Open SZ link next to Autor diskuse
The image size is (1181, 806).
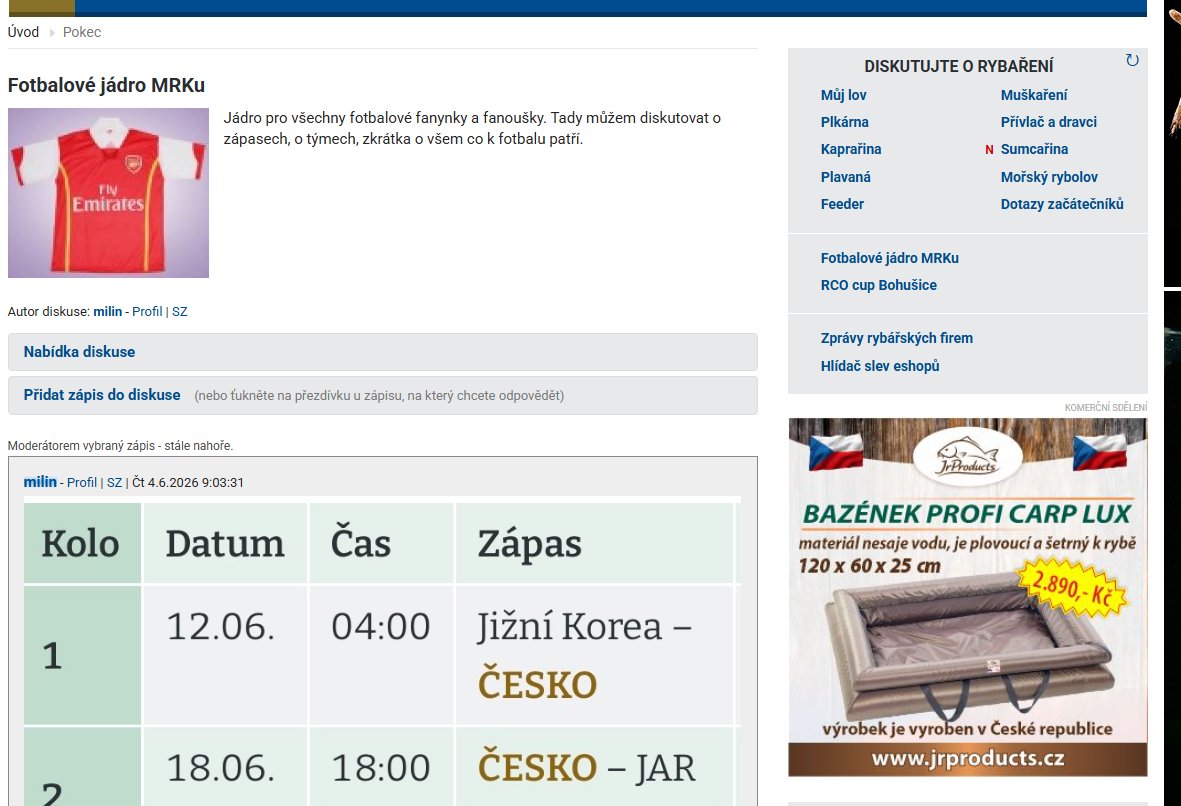click(x=179, y=312)
